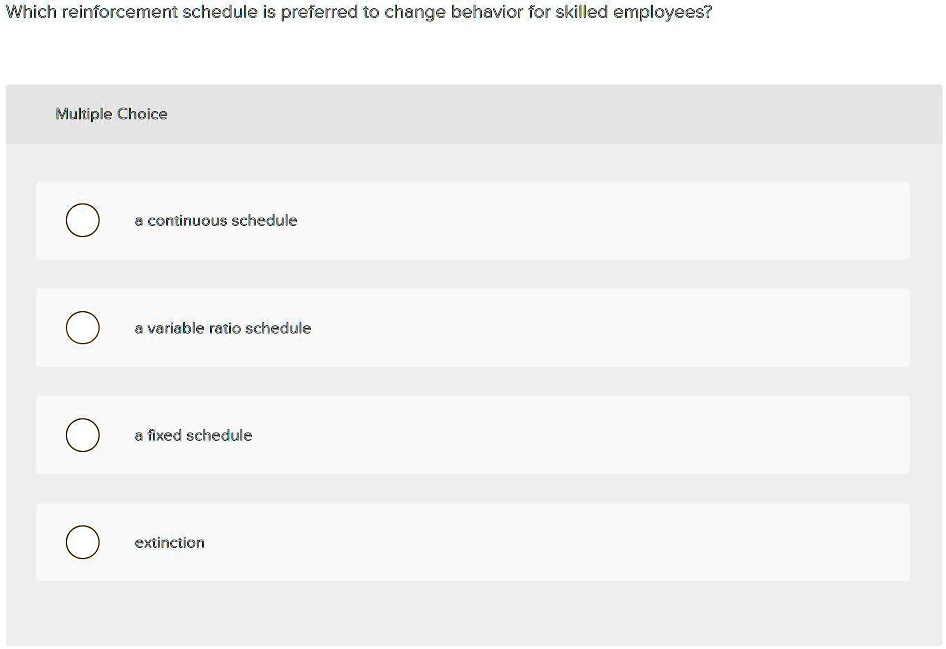Select the first answer option row
Image resolution: width=946 pixels, height=649 pixels.
click(x=473, y=220)
